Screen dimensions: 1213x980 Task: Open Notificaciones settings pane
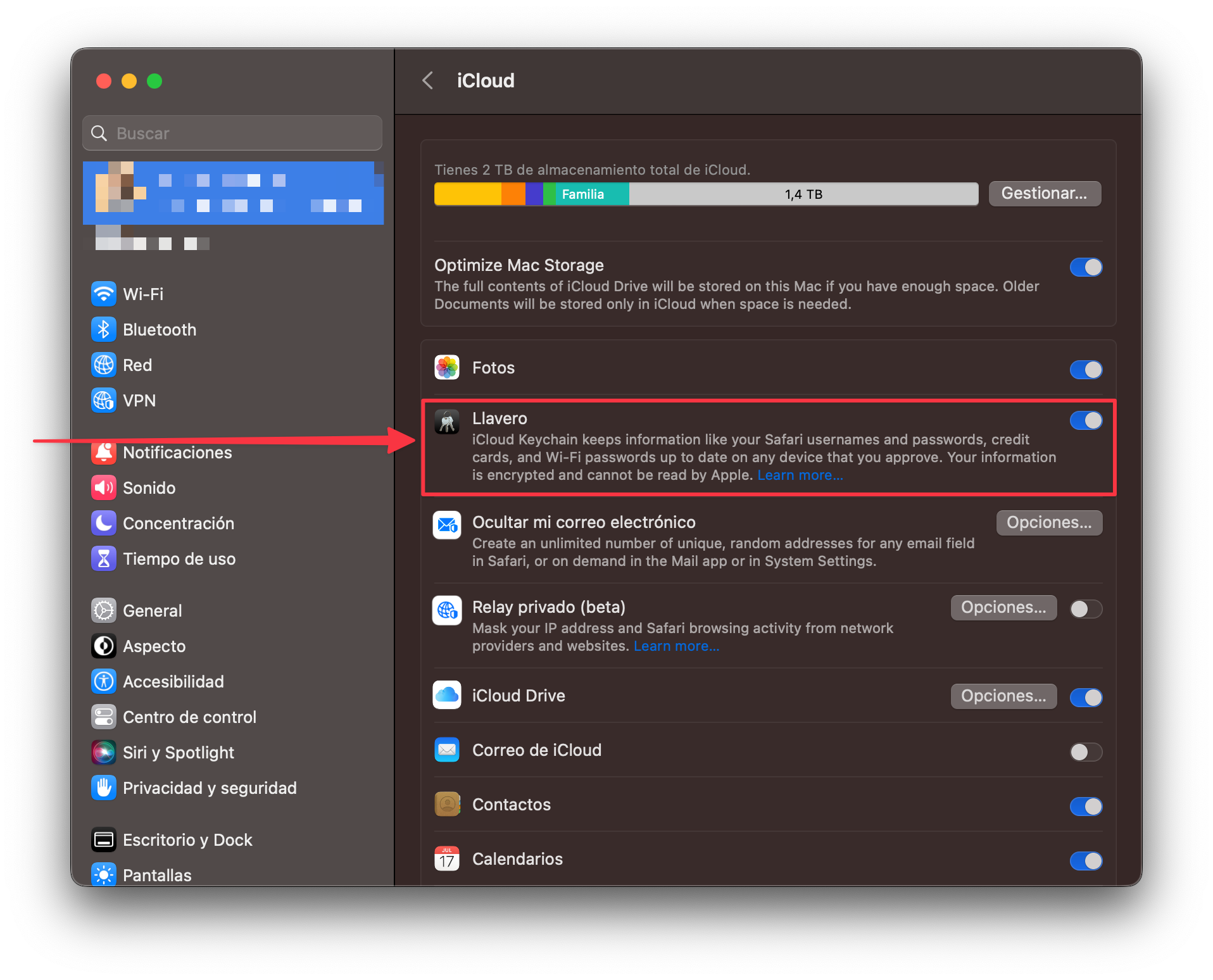click(233, 452)
